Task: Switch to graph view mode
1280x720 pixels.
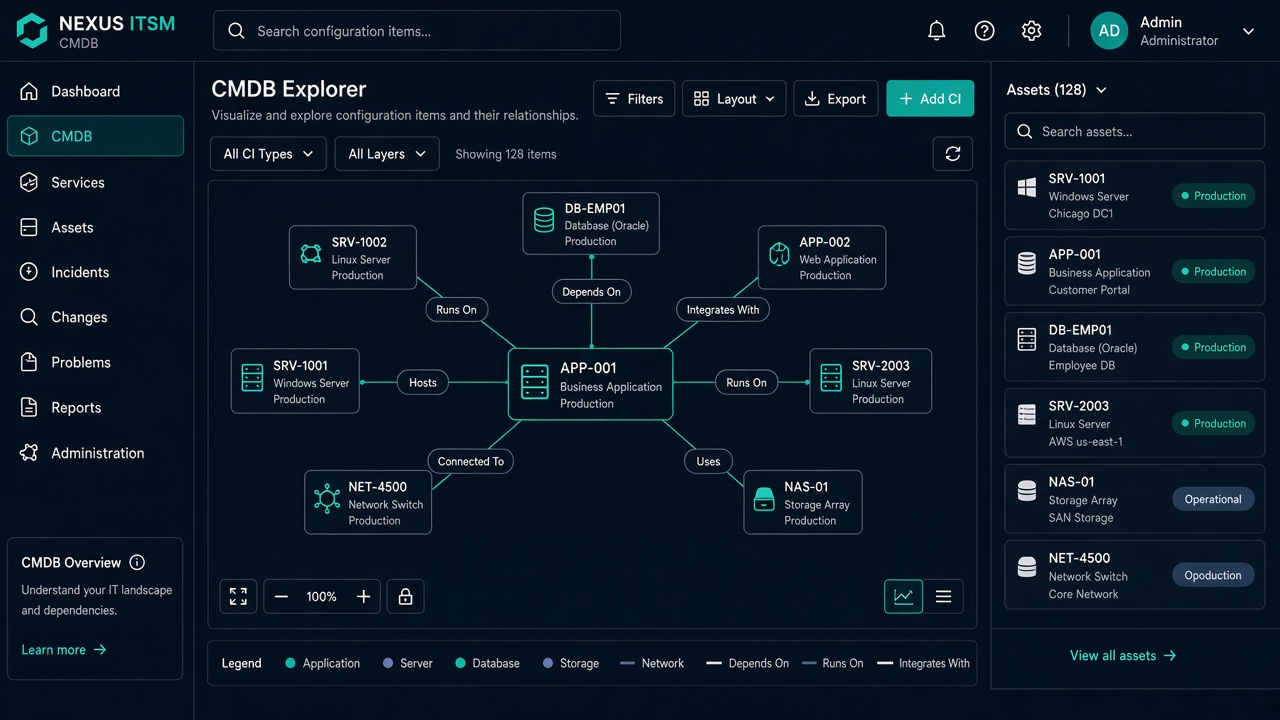Action: 903,596
